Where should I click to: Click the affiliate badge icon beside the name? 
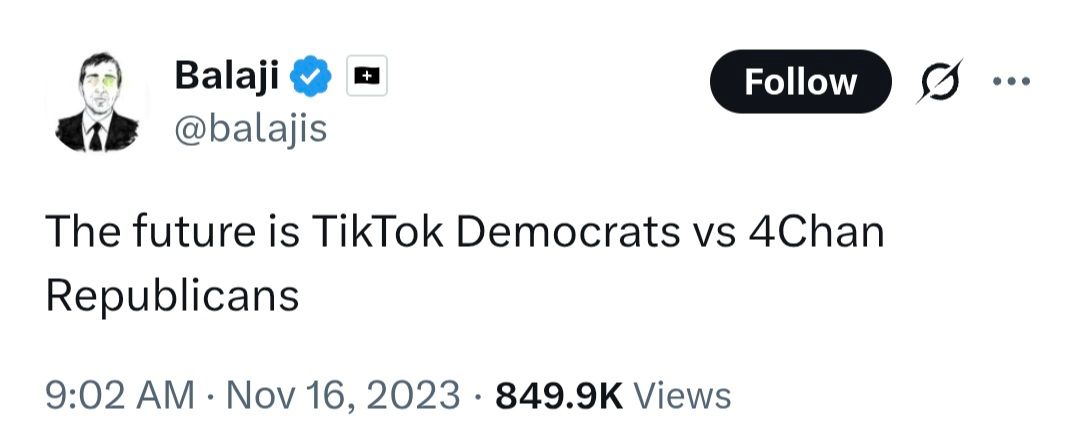click(x=367, y=74)
